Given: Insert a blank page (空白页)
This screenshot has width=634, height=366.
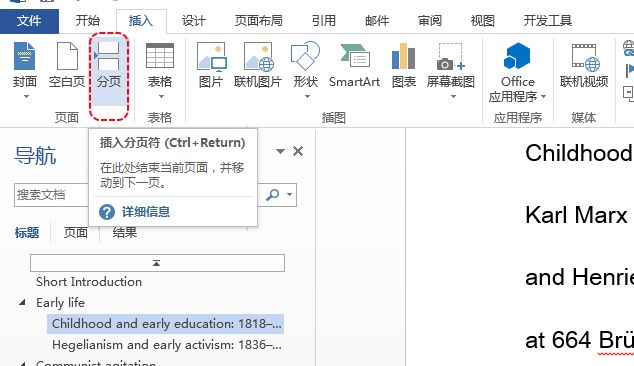Looking at the screenshot, I should click(67, 65).
